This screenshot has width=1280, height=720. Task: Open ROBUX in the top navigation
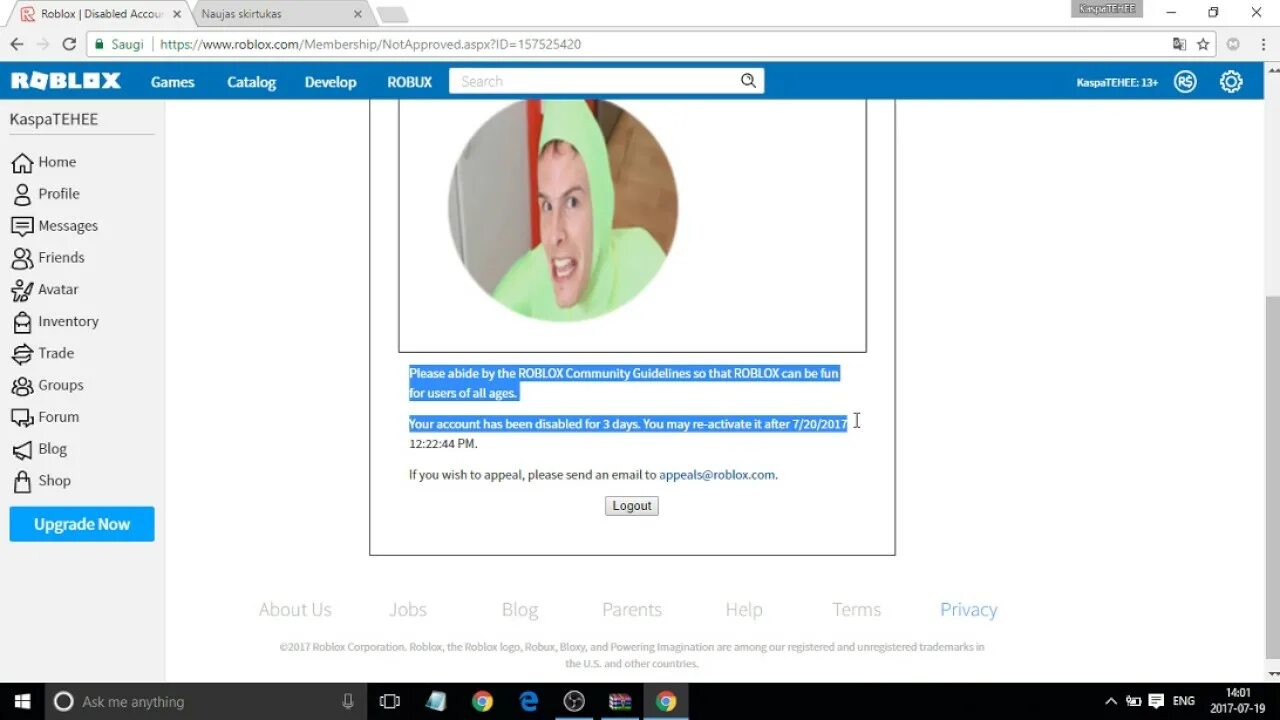pyautogui.click(x=410, y=82)
